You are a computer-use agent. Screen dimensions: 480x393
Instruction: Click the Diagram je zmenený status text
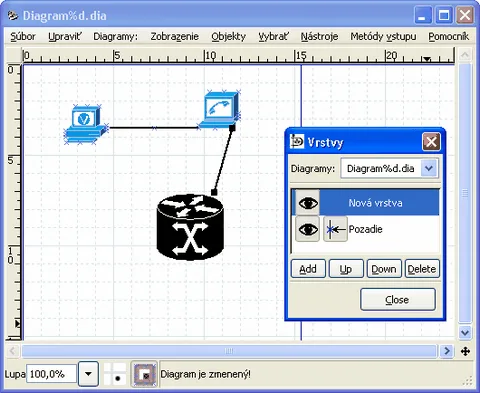pyautogui.click(x=205, y=374)
